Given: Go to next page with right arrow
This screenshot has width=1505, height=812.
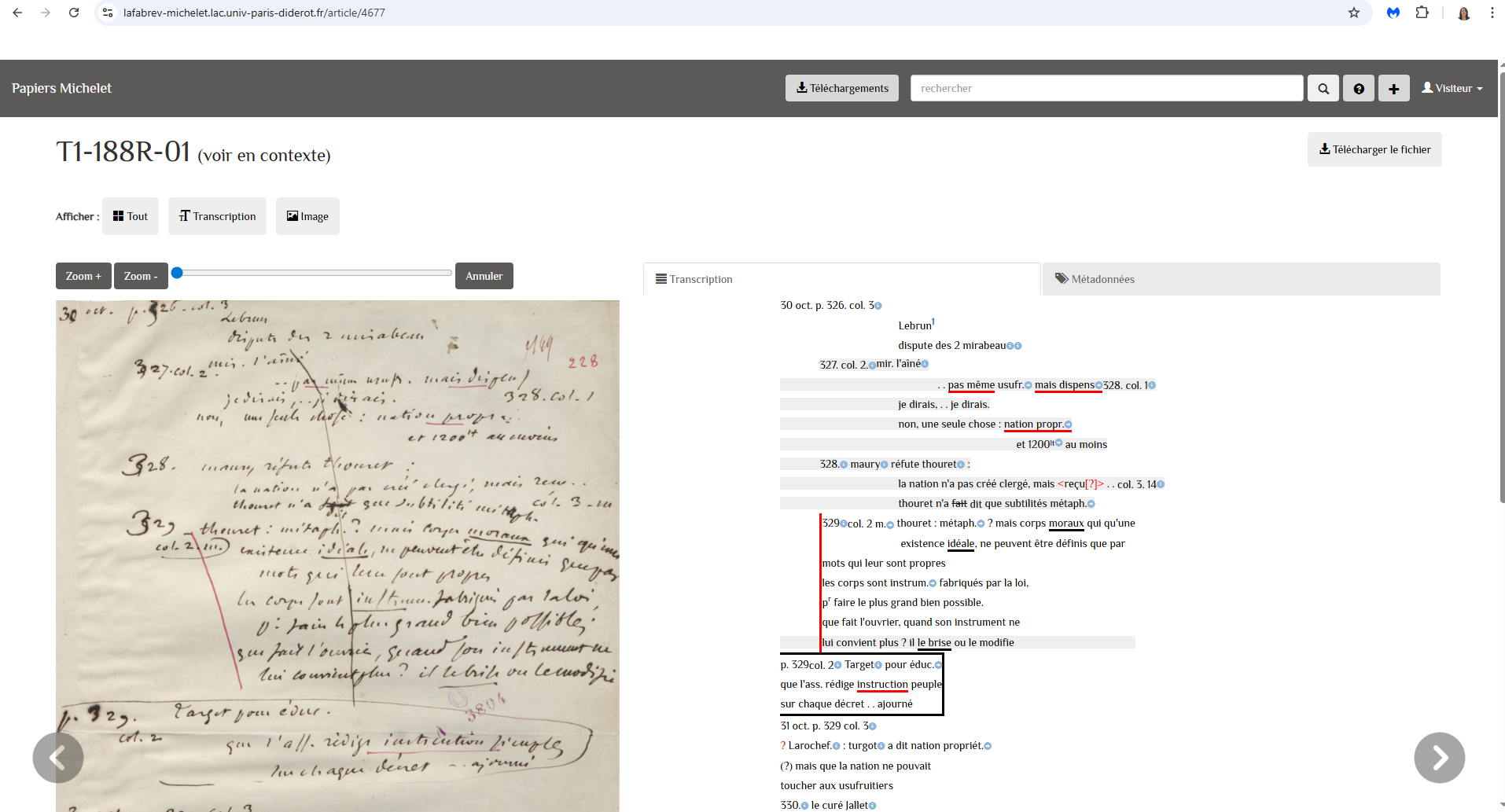Looking at the screenshot, I should [1439, 758].
